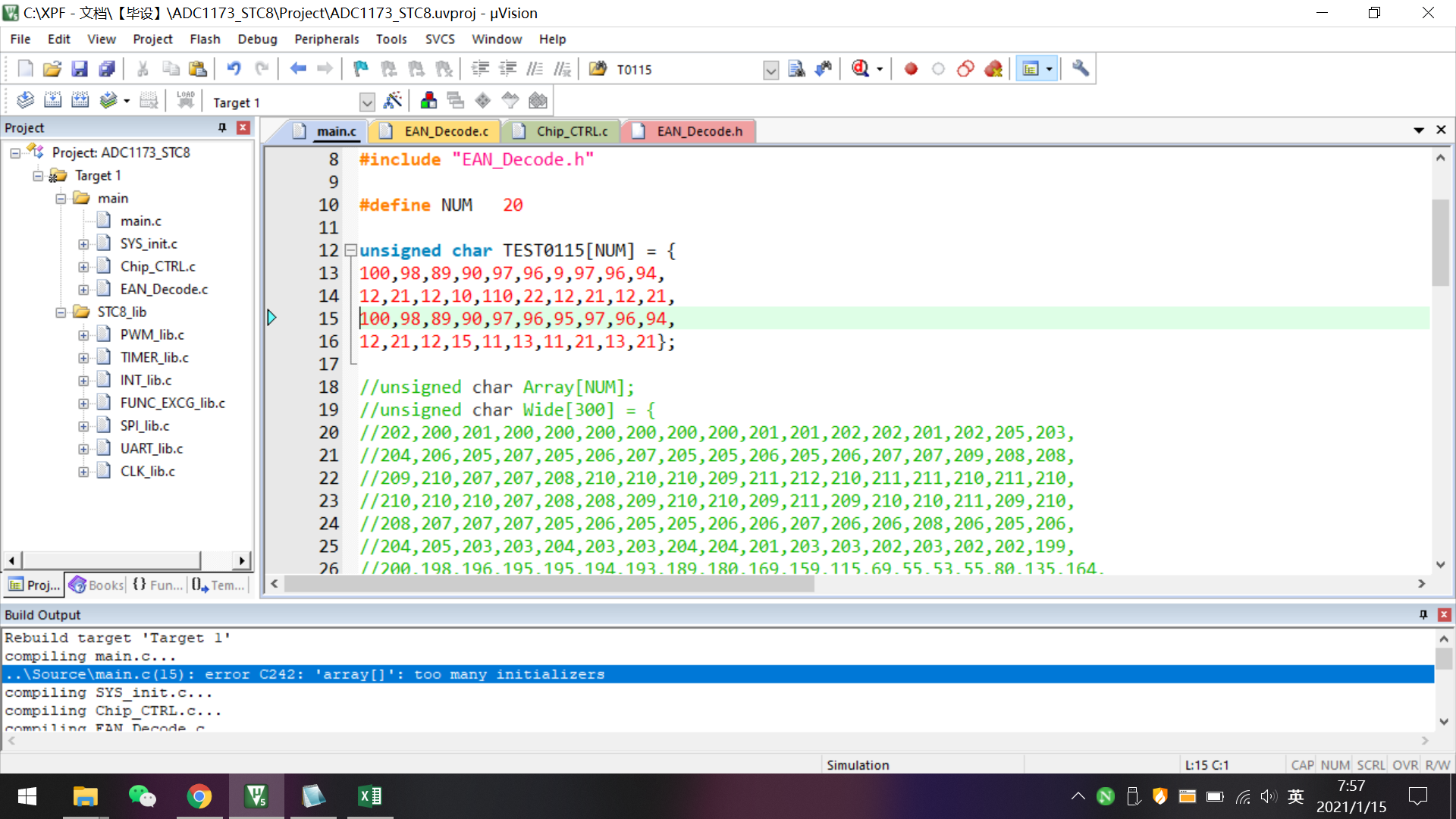This screenshot has width=1456, height=819.
Task: Open the window layout dropdown arrow
Action: click(1050, 69)
